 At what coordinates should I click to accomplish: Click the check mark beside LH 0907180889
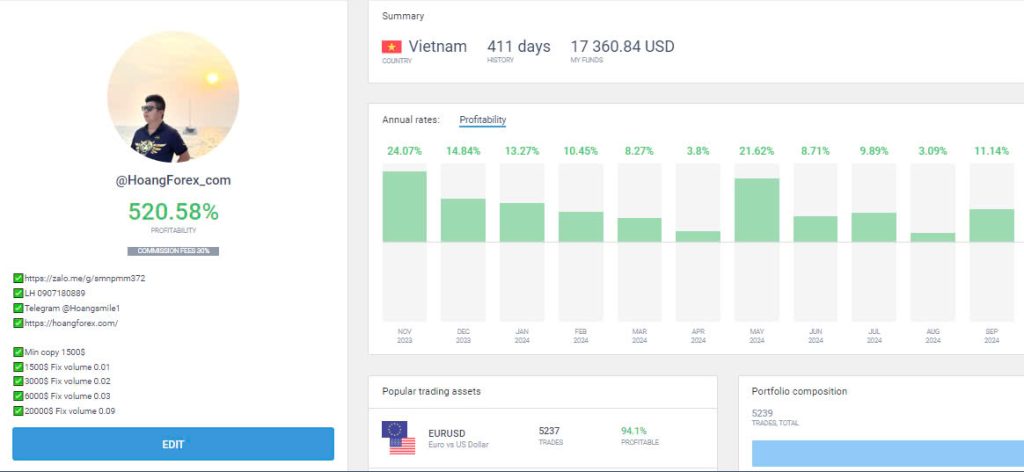[18, 293]
